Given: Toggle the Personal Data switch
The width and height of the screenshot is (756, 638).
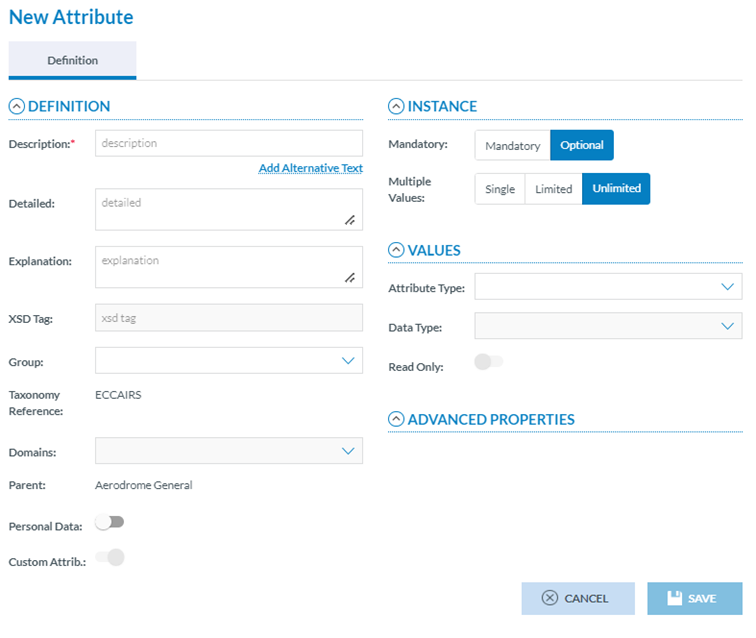Looking at the screenshot, I should (109, 522).
